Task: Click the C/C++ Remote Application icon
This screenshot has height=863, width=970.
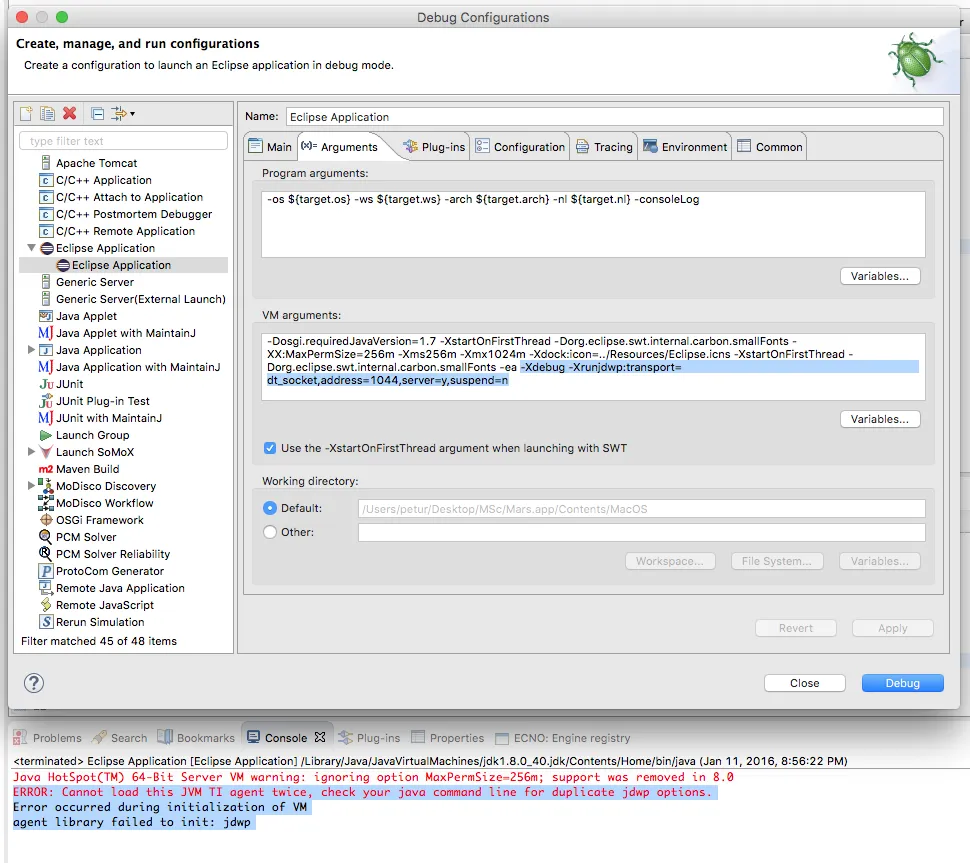Action: click(x=46, y=231)
